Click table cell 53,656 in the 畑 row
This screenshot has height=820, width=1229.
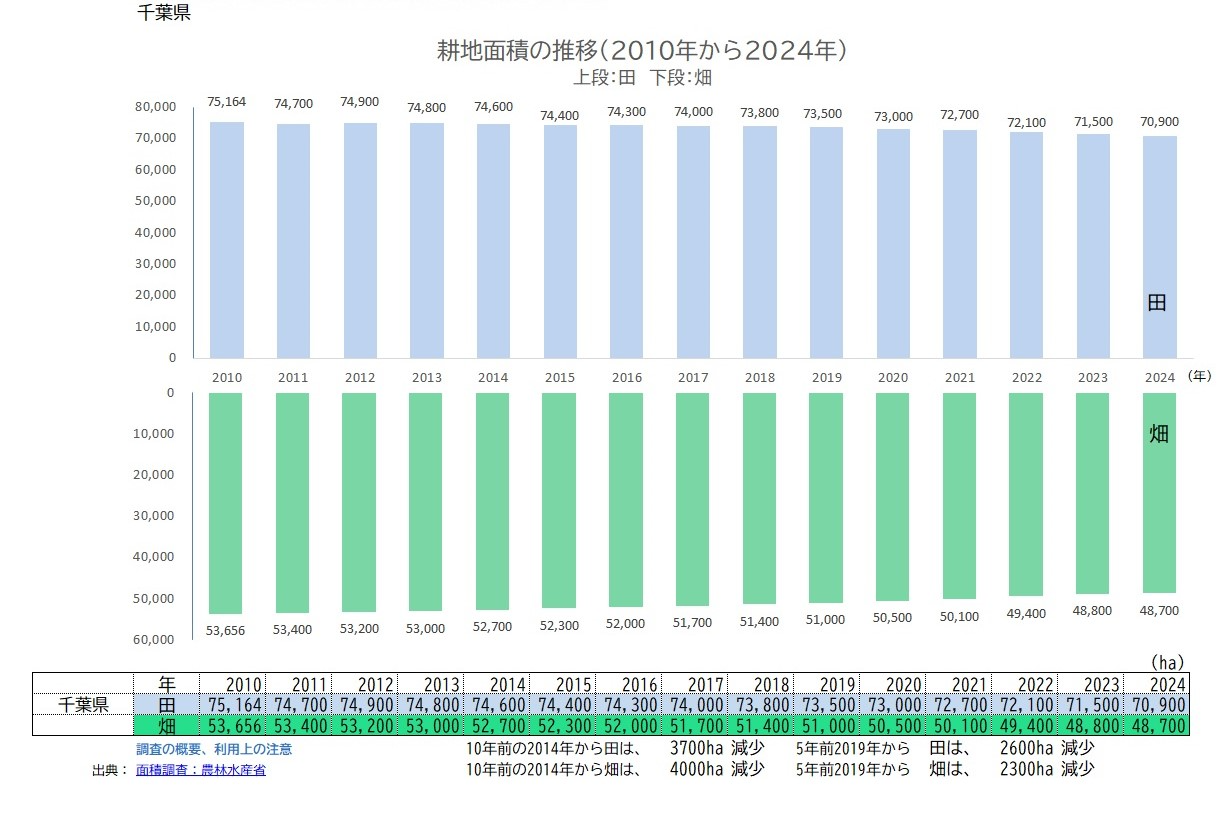[232, 726]
